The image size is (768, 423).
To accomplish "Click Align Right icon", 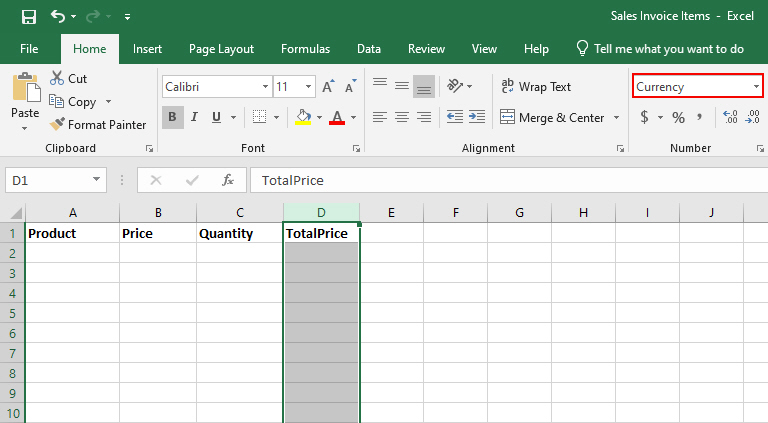I will point(424,117).
